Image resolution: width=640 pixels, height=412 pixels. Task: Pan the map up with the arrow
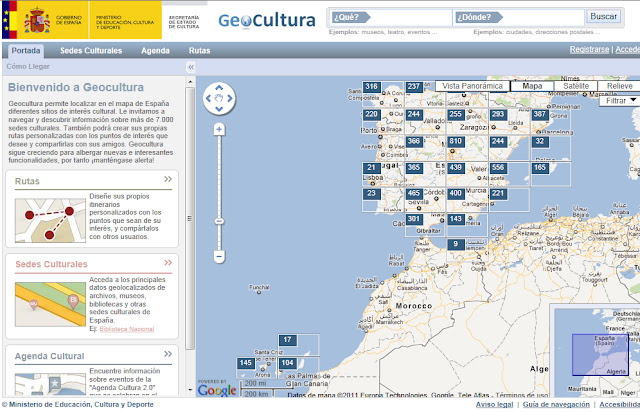[x=219, y=87]
